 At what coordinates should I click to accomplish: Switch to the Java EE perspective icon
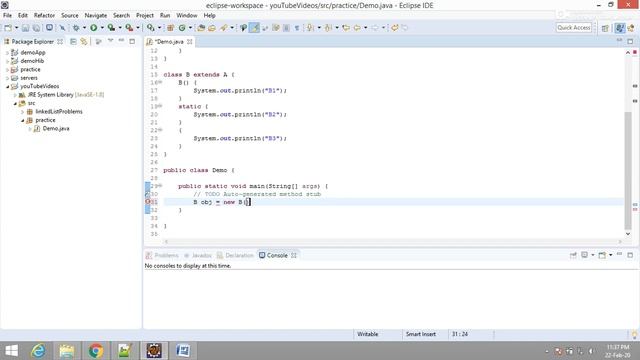click(631, 28)
